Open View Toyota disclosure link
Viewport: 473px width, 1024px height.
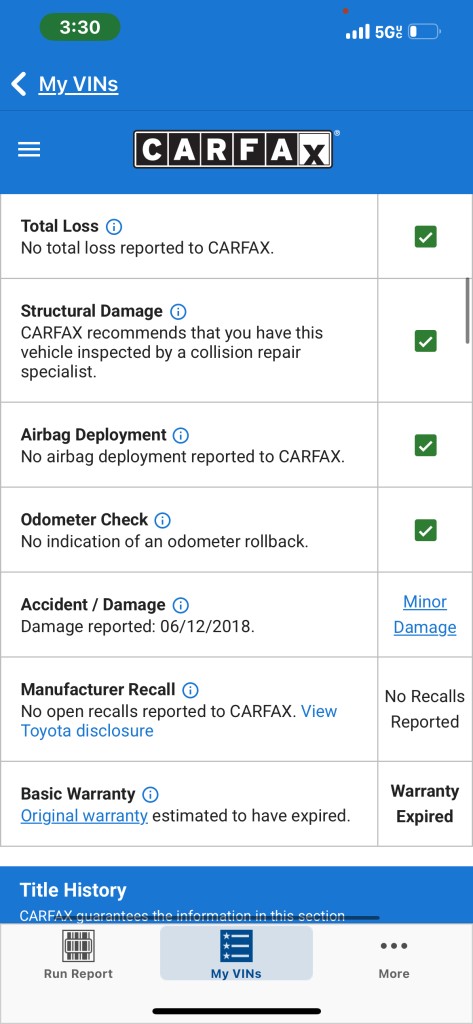pyautogui.click(x=179, y=721)
